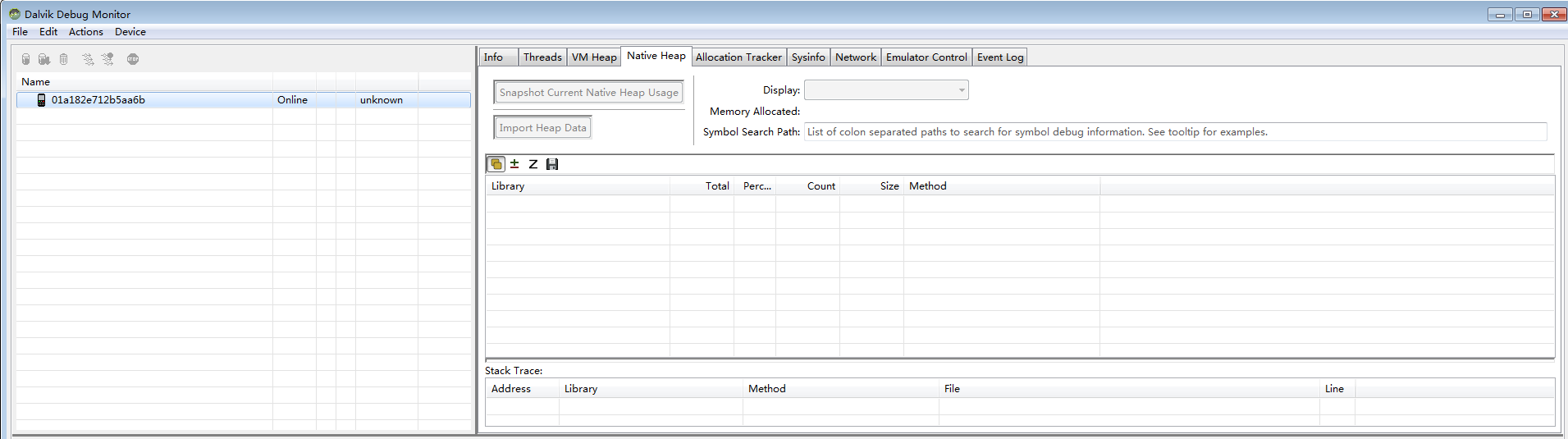Image resolution: width=1568 pixels, height=439 pixels.
Task: Click the Dalvik Debug Monitor title icon
Action: pos(15,14)
